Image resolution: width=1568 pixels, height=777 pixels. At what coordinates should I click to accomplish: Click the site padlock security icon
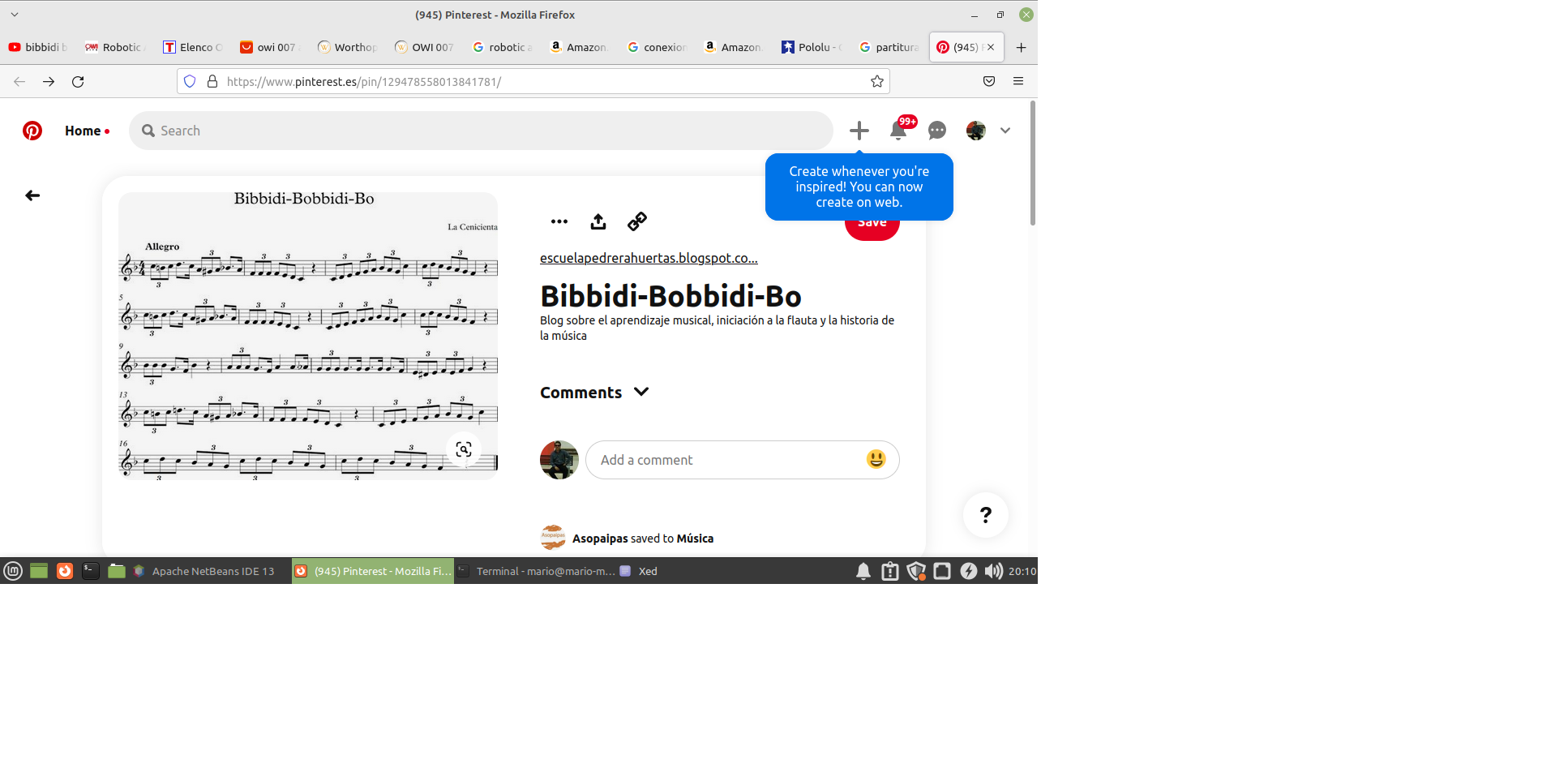(212, 81)
